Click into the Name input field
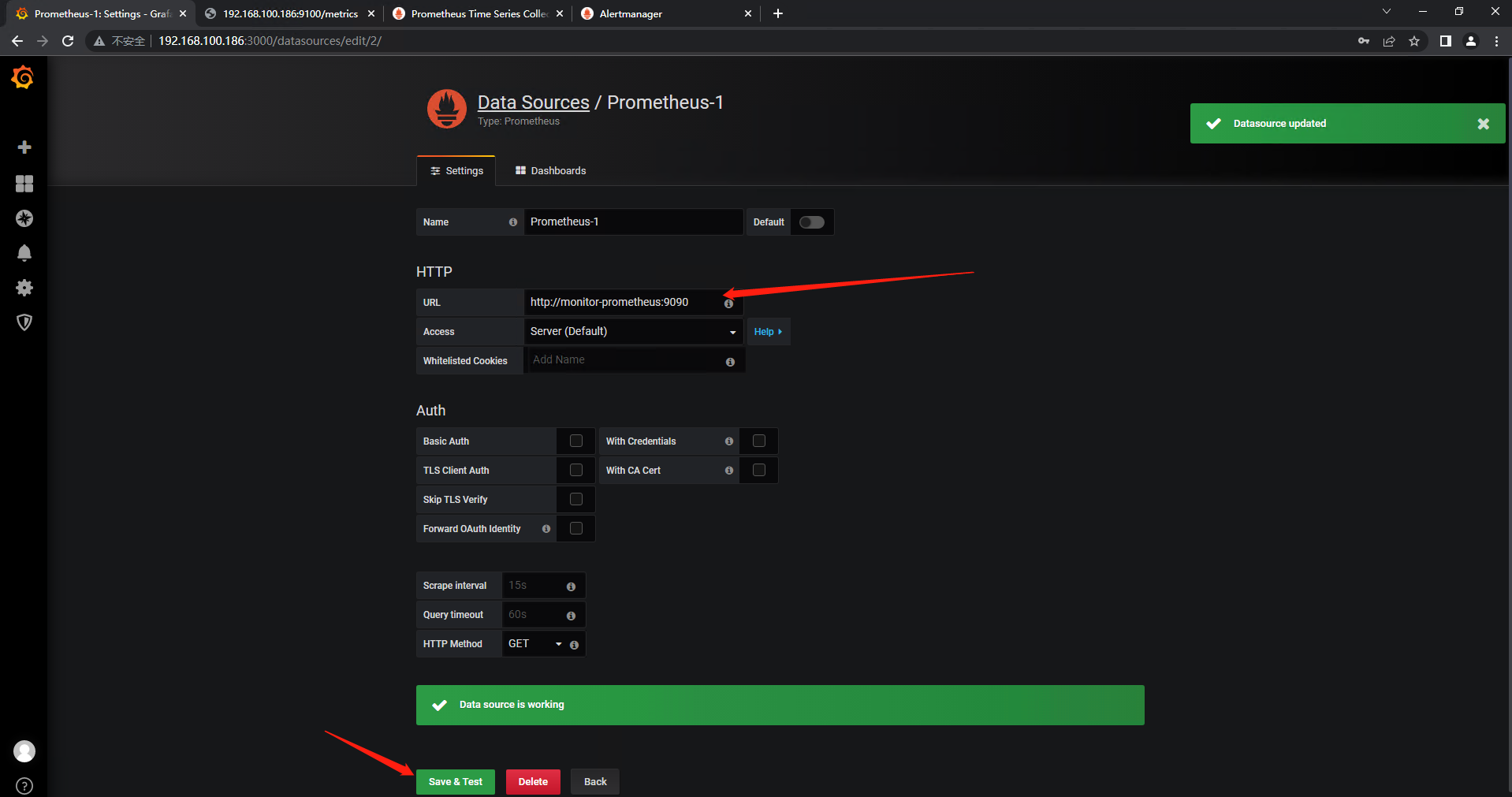1512x797 pixels. (634, 222)
